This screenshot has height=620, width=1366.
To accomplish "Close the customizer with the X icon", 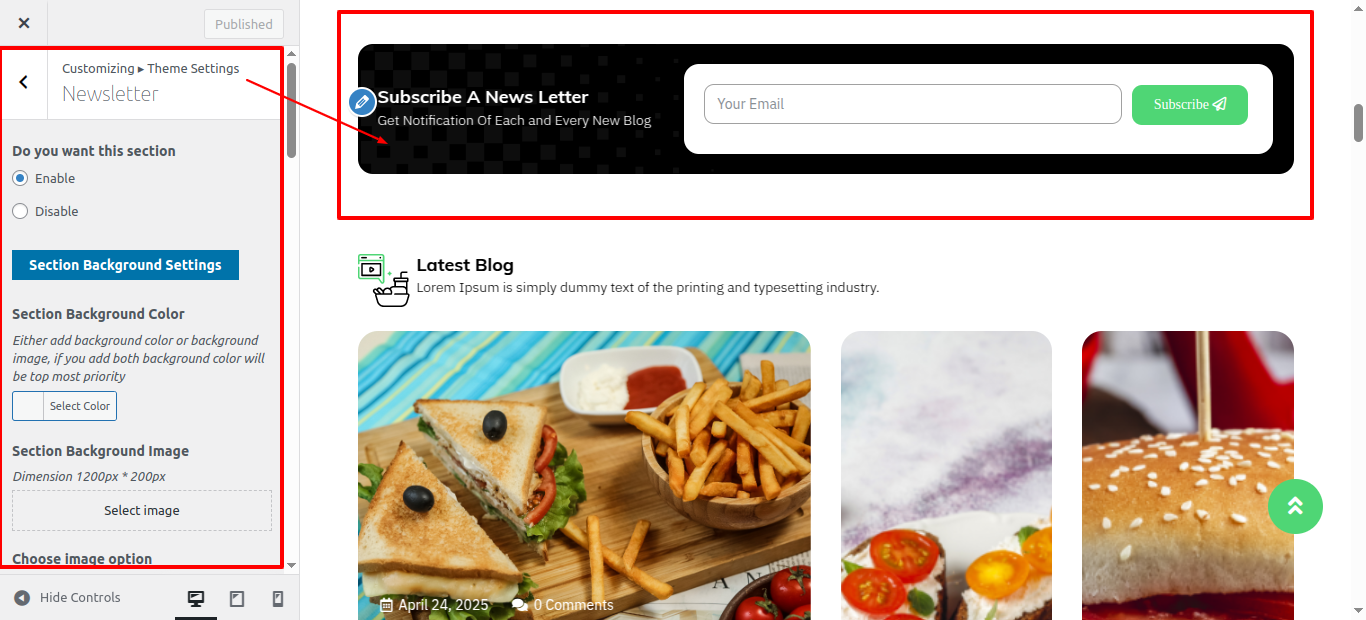I will pos(24,23).
